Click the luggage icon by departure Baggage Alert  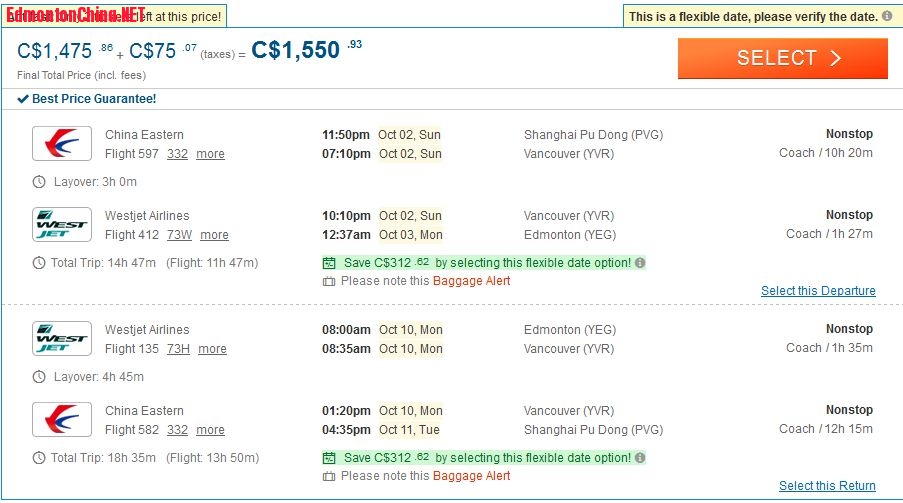pos(329,282)
